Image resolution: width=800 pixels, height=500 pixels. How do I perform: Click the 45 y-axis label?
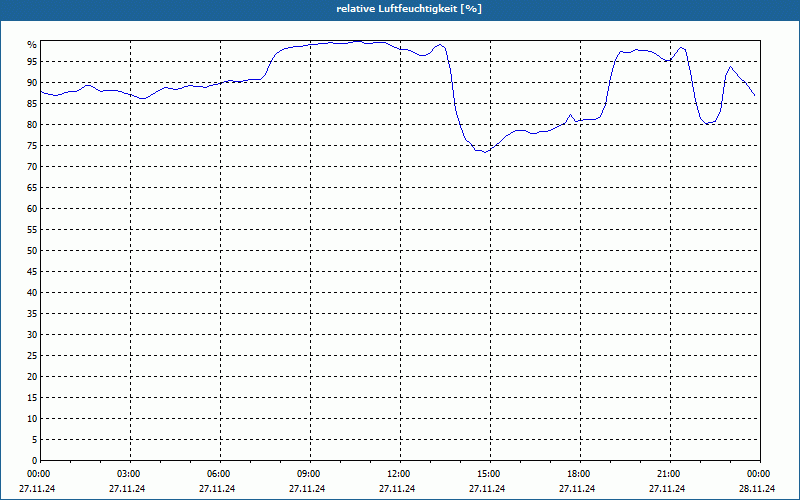click(32, 271)
